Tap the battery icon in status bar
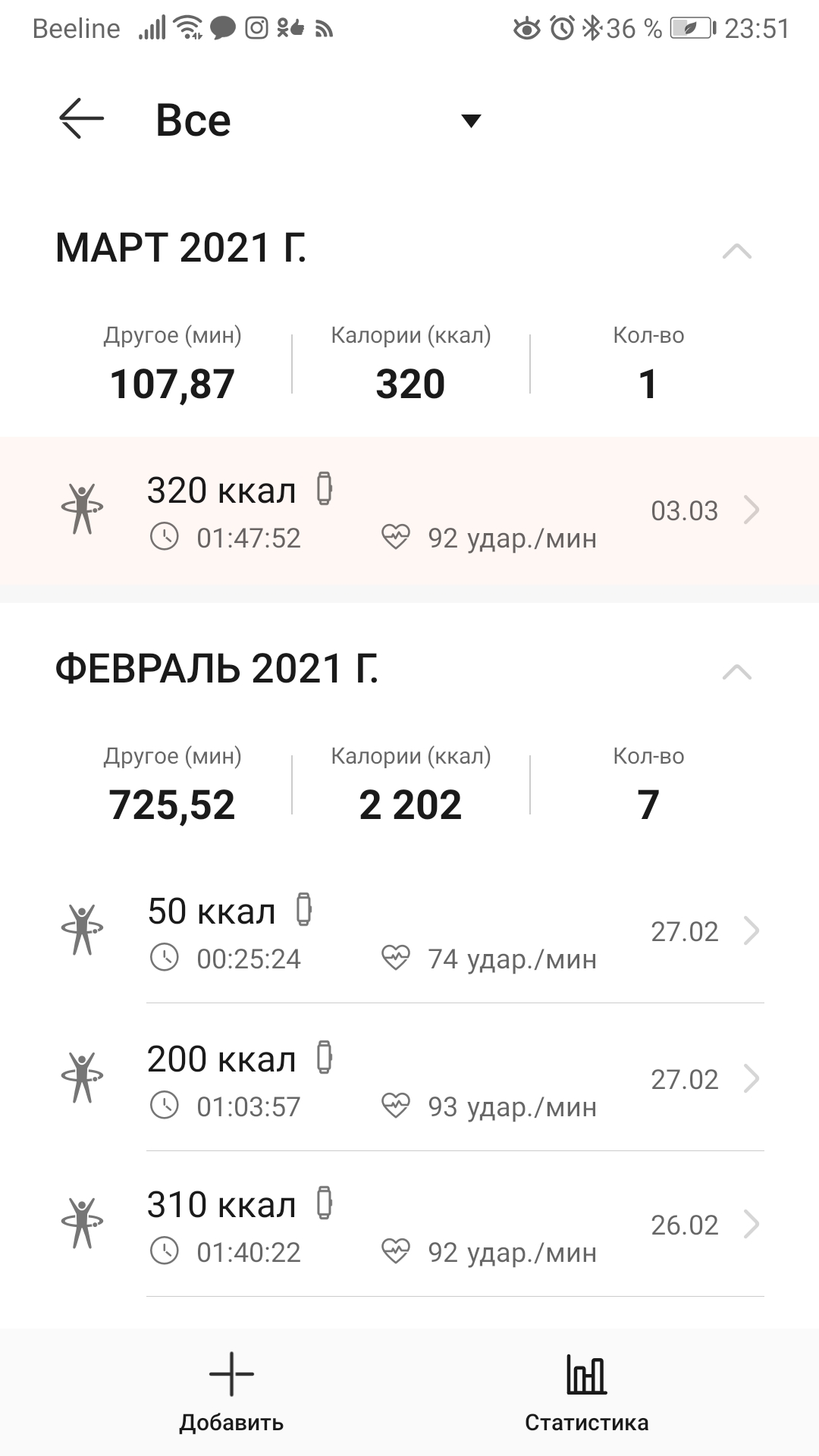The width and height of the screenshot is (819, 1456). [x=691, y=29]
